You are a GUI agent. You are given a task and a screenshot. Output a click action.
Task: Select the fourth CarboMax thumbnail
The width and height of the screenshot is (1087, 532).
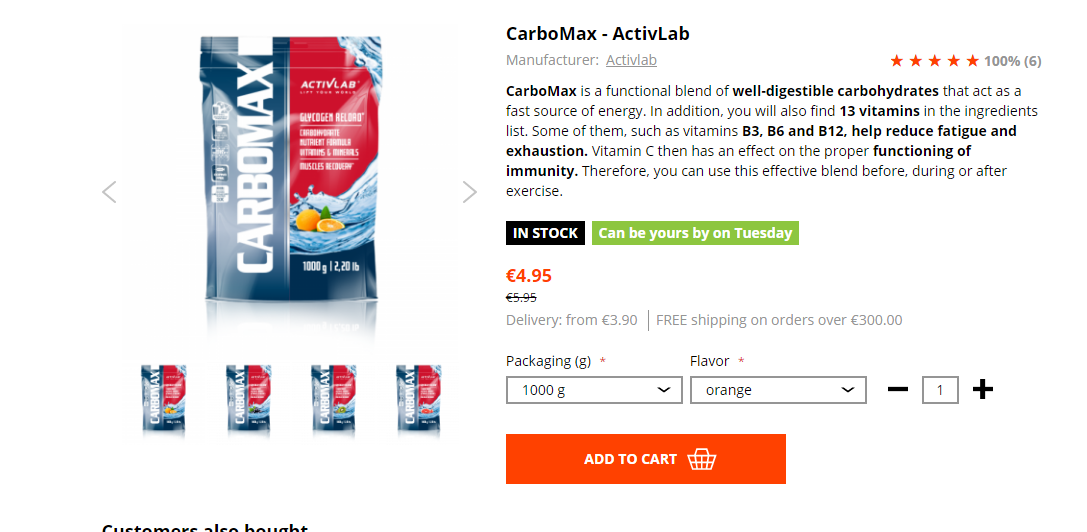pos(418,400)
